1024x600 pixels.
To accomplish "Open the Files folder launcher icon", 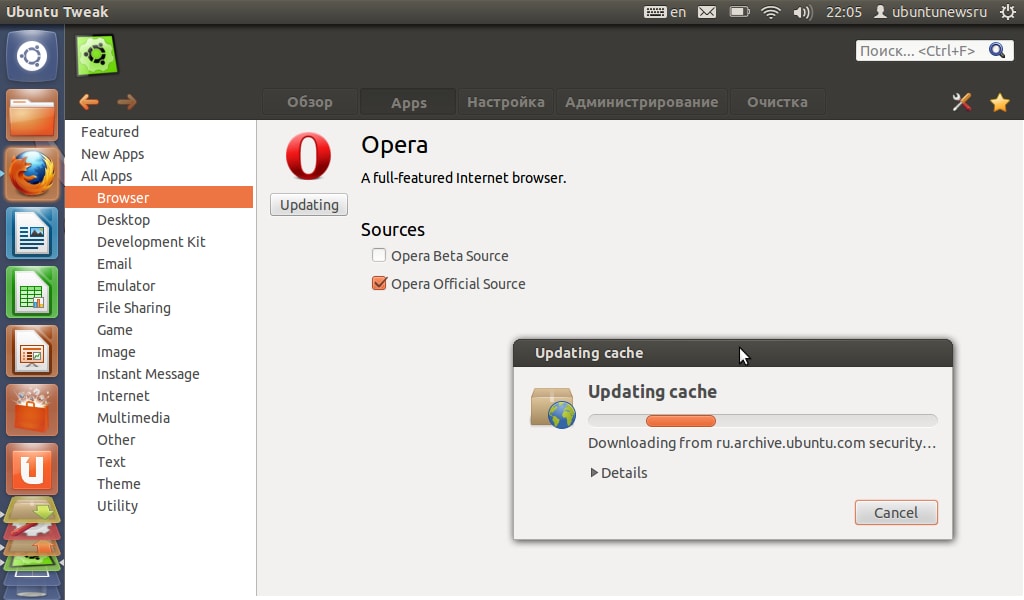I will (31, 115).
